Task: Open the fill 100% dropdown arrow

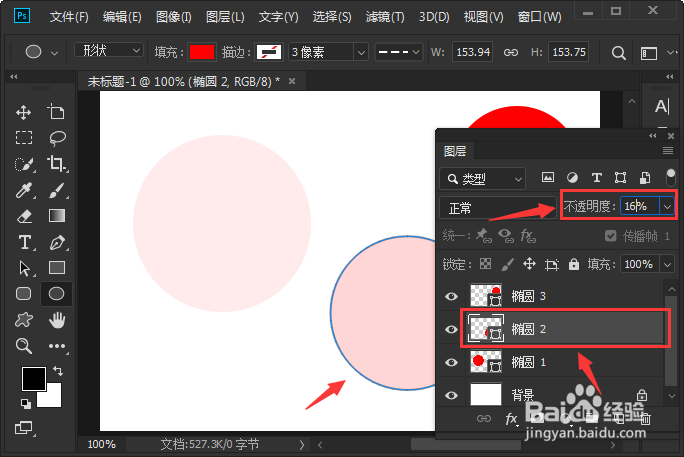Action: (x=667, y=264)
